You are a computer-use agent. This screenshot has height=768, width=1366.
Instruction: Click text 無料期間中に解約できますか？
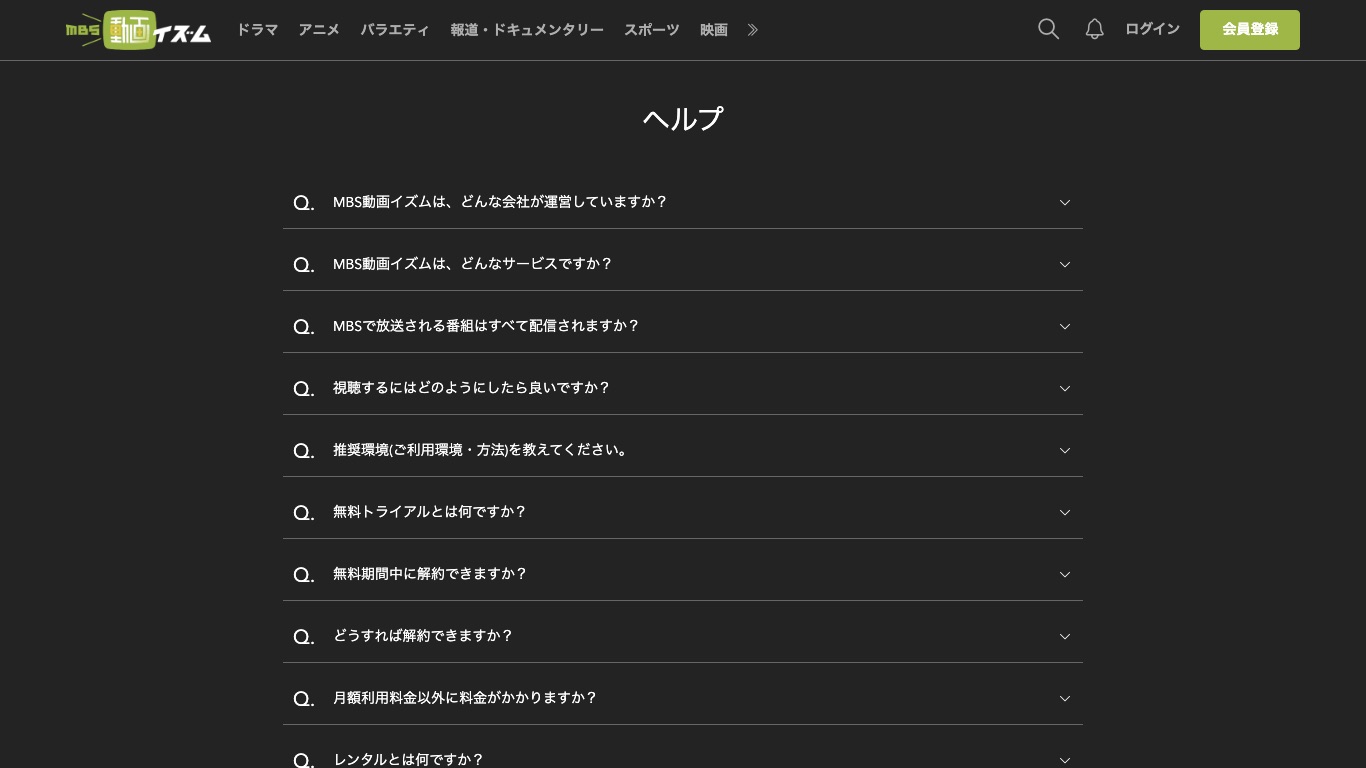click(430, 574)
